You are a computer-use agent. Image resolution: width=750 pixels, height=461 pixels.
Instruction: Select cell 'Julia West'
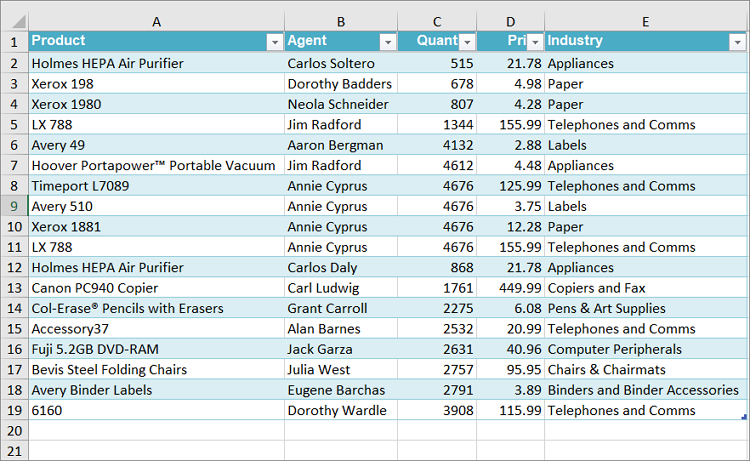tap(341, 370)
